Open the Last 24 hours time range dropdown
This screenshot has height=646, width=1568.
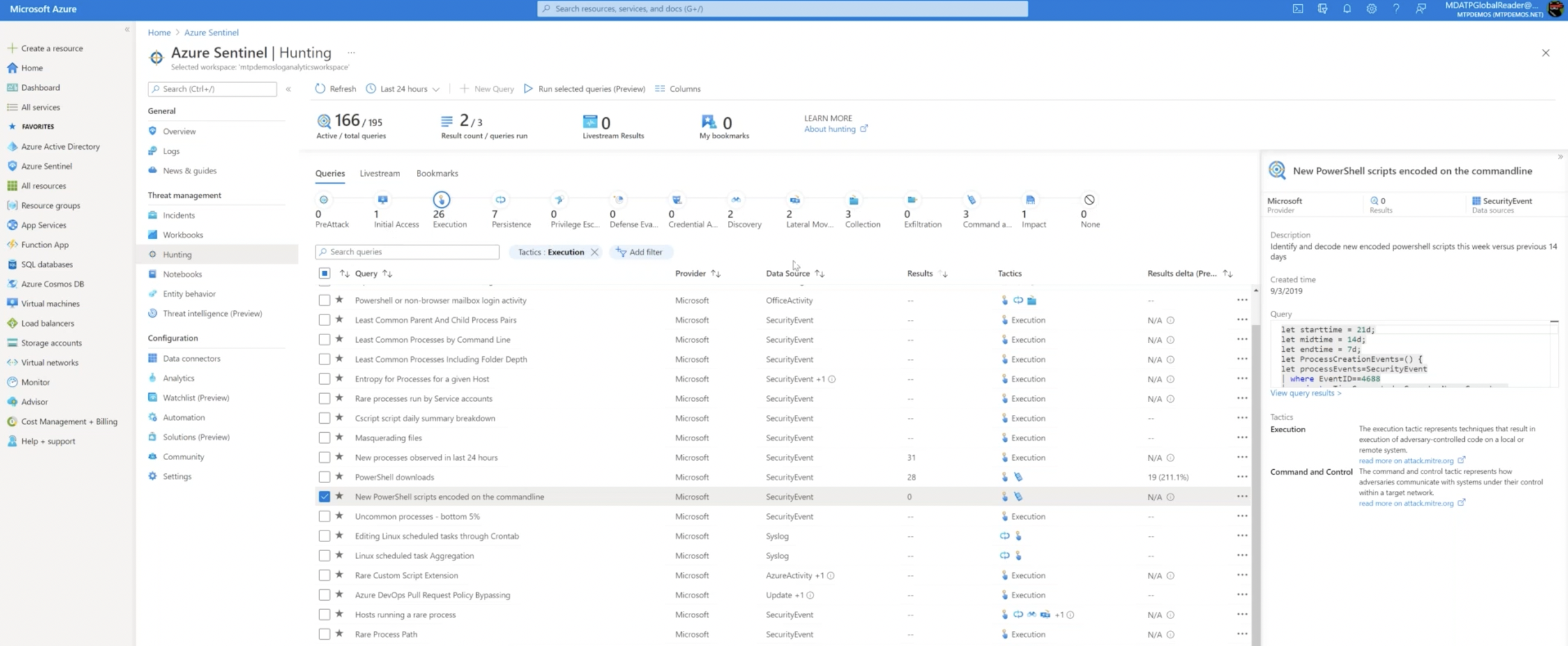click(403, 89)
